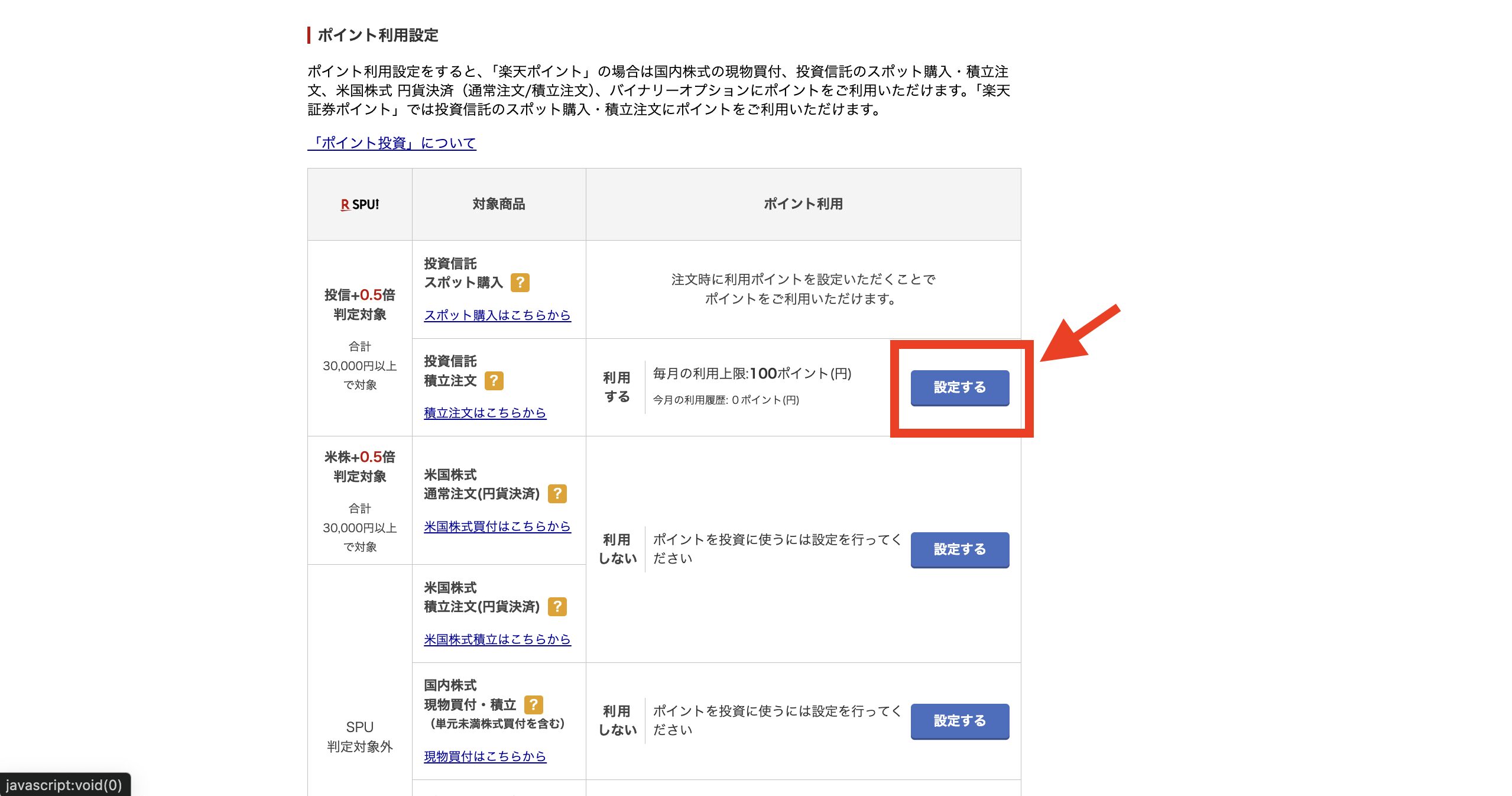The height and width of the screenshot is (796, 1512).
Task: Click 今月の利用履歴: 0 ポイント(円) text
Action: point(726,400)
